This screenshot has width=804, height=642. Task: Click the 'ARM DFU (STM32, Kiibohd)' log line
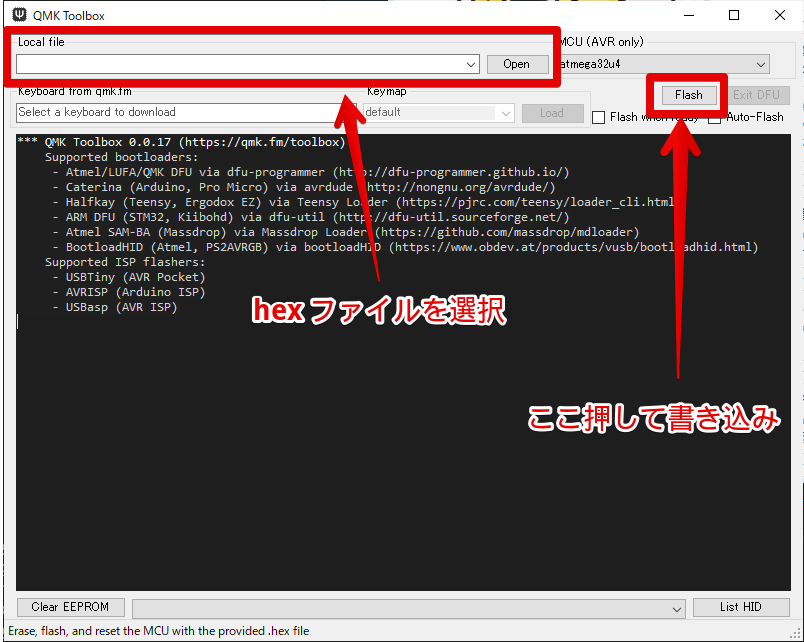pos(311,217)
